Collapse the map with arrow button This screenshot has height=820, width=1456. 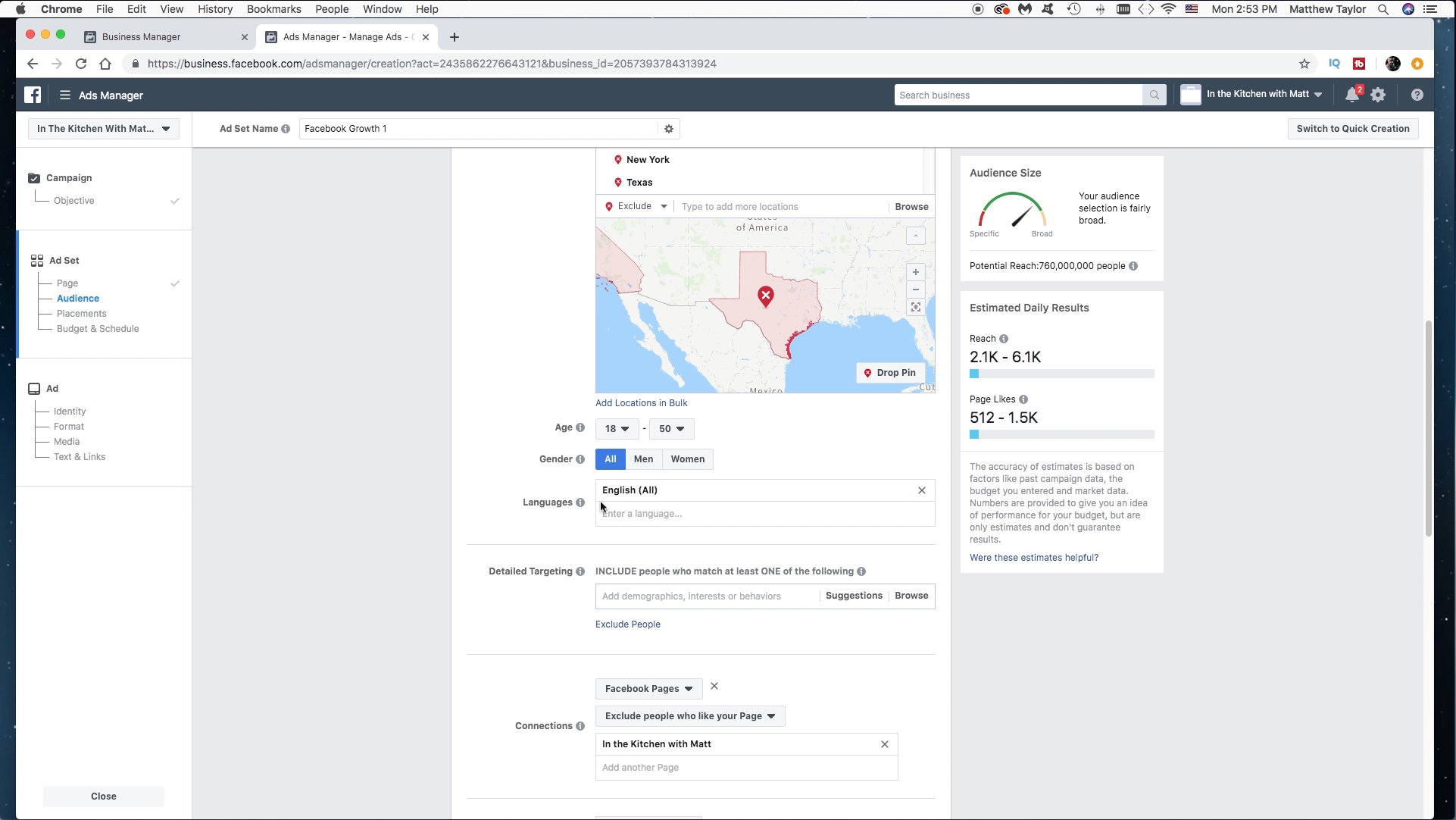(x=916, y=236)
